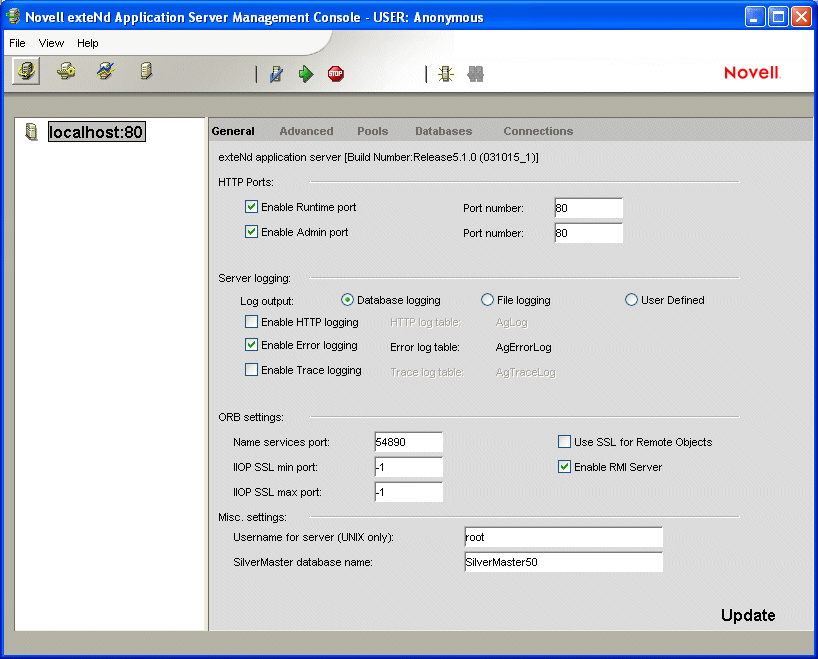Disable the Enable Runtime port checkbox

(x=252, y=207)
